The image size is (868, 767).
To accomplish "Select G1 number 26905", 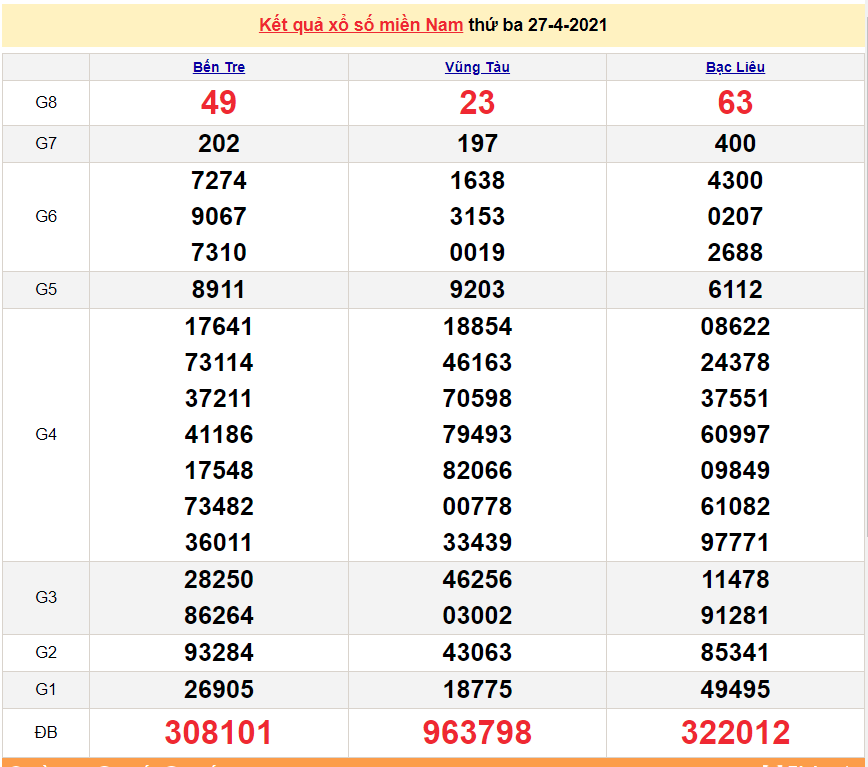I will coord(219,690).
